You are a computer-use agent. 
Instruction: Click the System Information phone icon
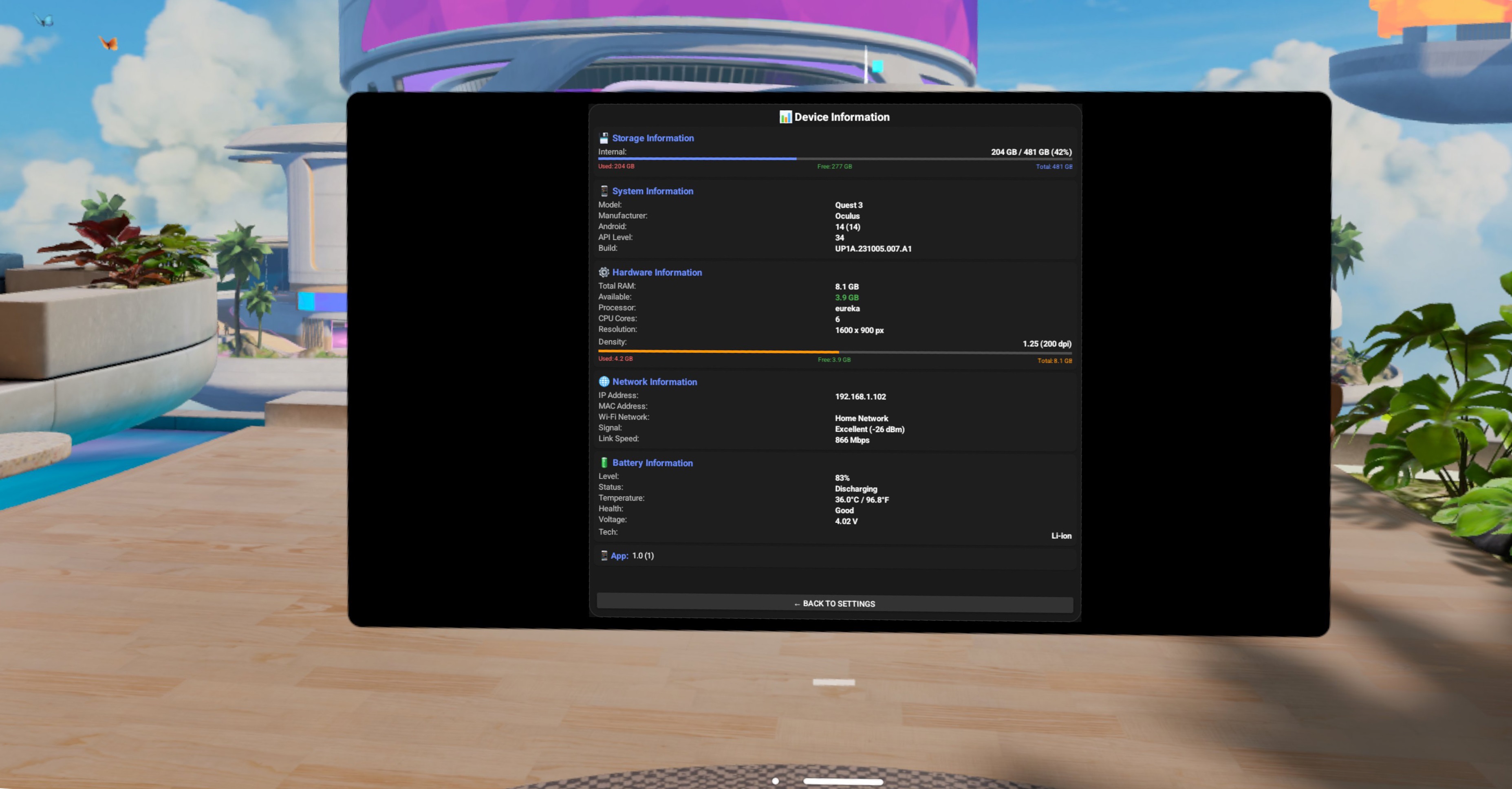click(x=604, y=191)
